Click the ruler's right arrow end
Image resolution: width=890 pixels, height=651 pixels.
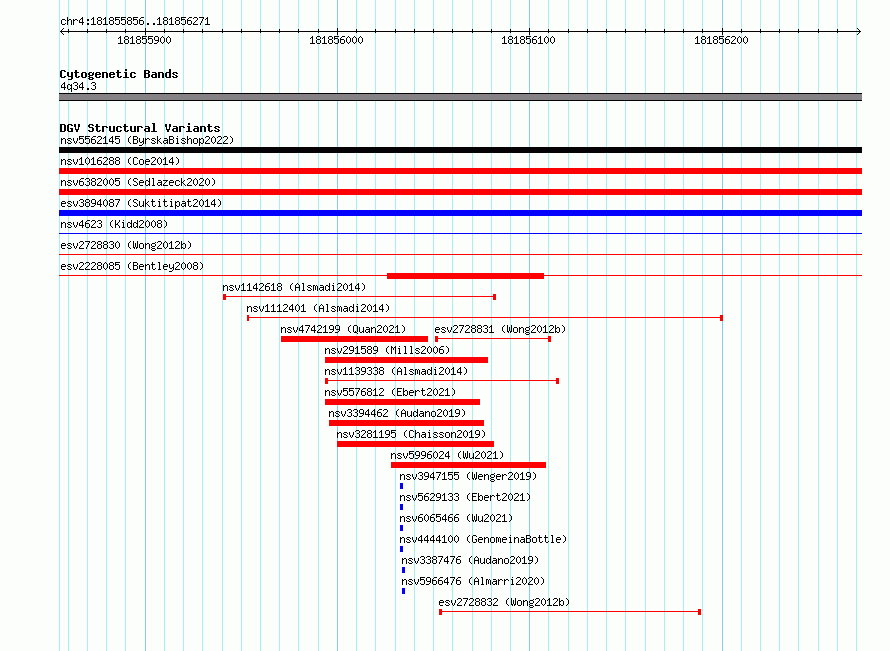pos(859,31)
